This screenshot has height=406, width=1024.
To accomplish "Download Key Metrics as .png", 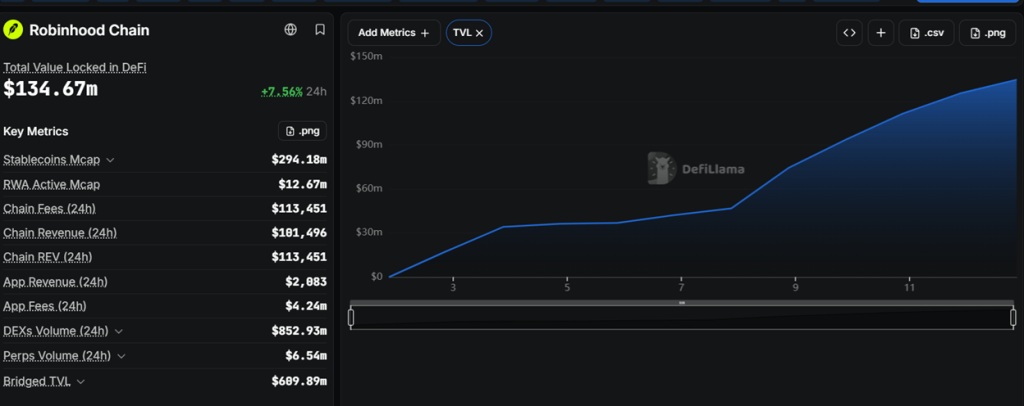I will coord(302,131).
